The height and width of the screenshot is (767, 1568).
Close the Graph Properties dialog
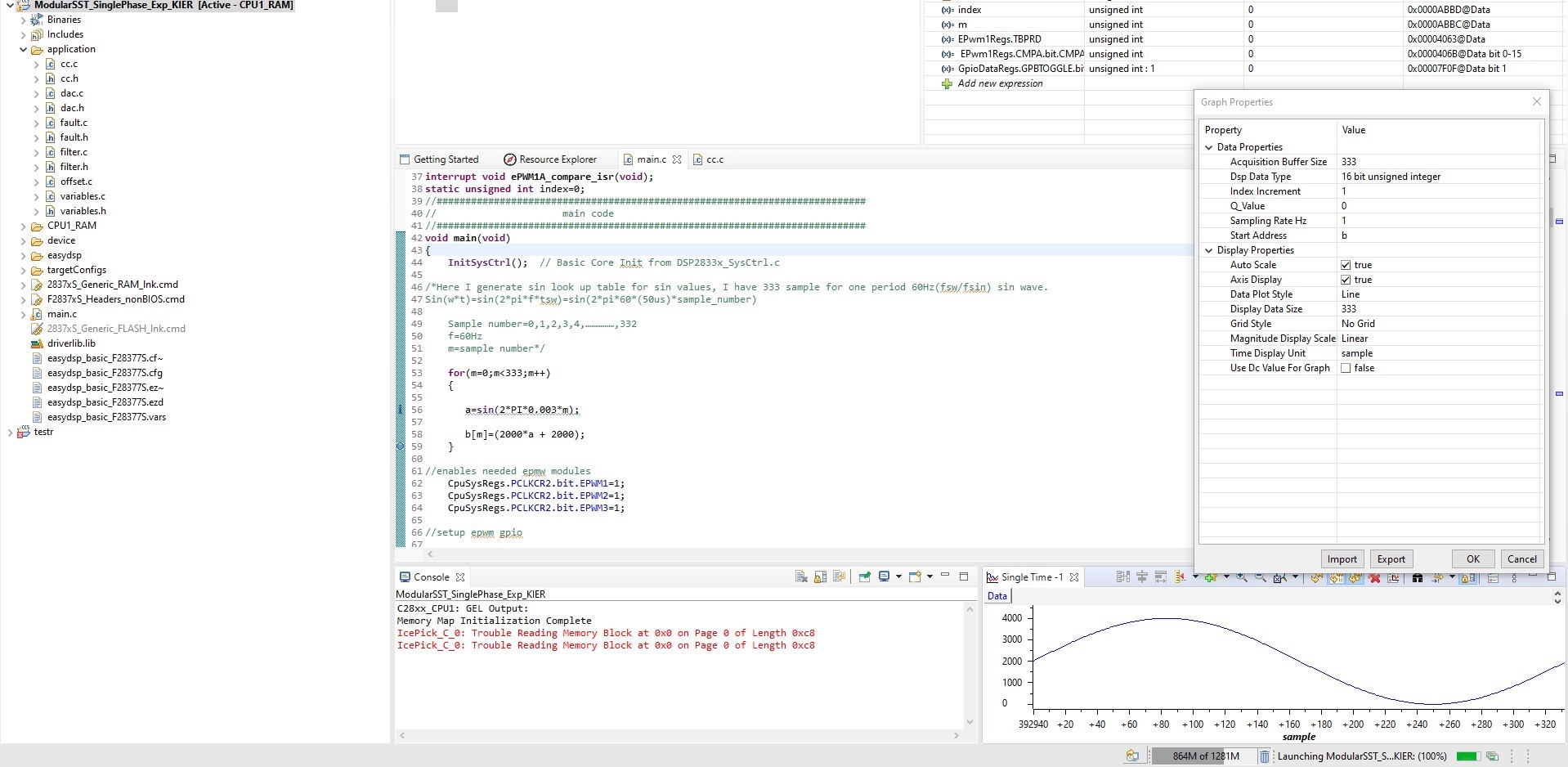1536,101
